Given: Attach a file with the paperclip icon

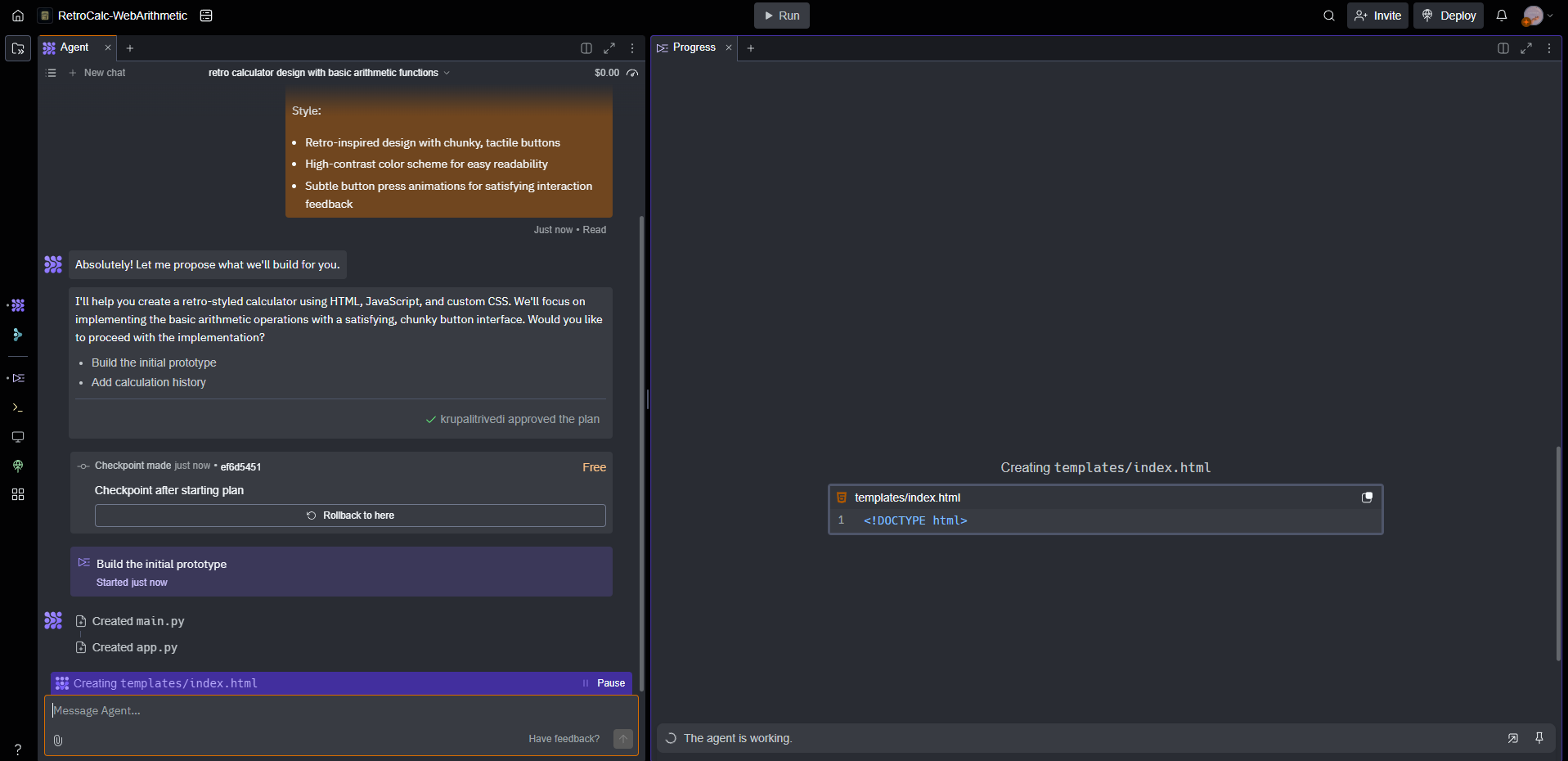Looking at the screenshot, I should [58, 740].
